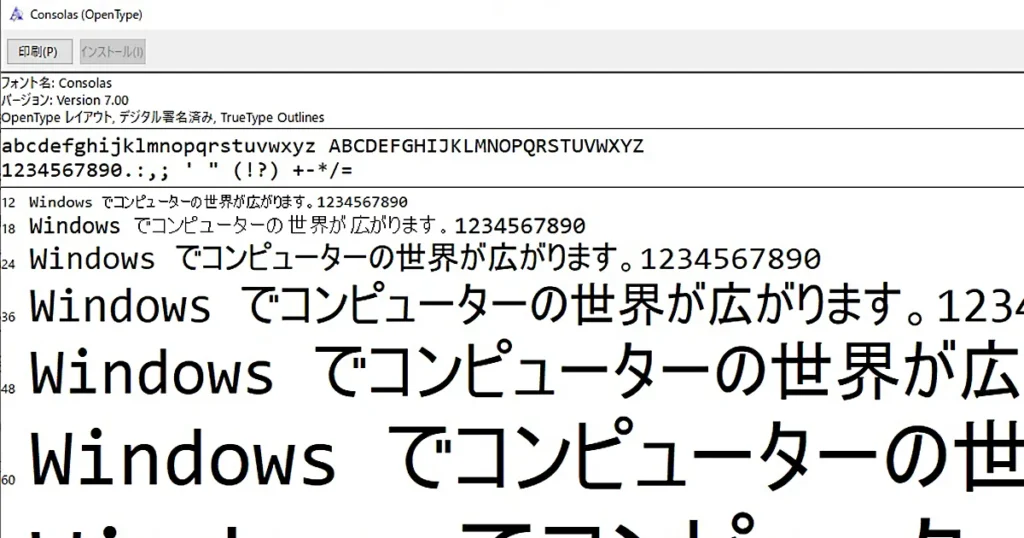Viewport: 1024px width, 538px height.
Task: Select the 'フォント名: Consolas' line
Action: coord(56,83)
